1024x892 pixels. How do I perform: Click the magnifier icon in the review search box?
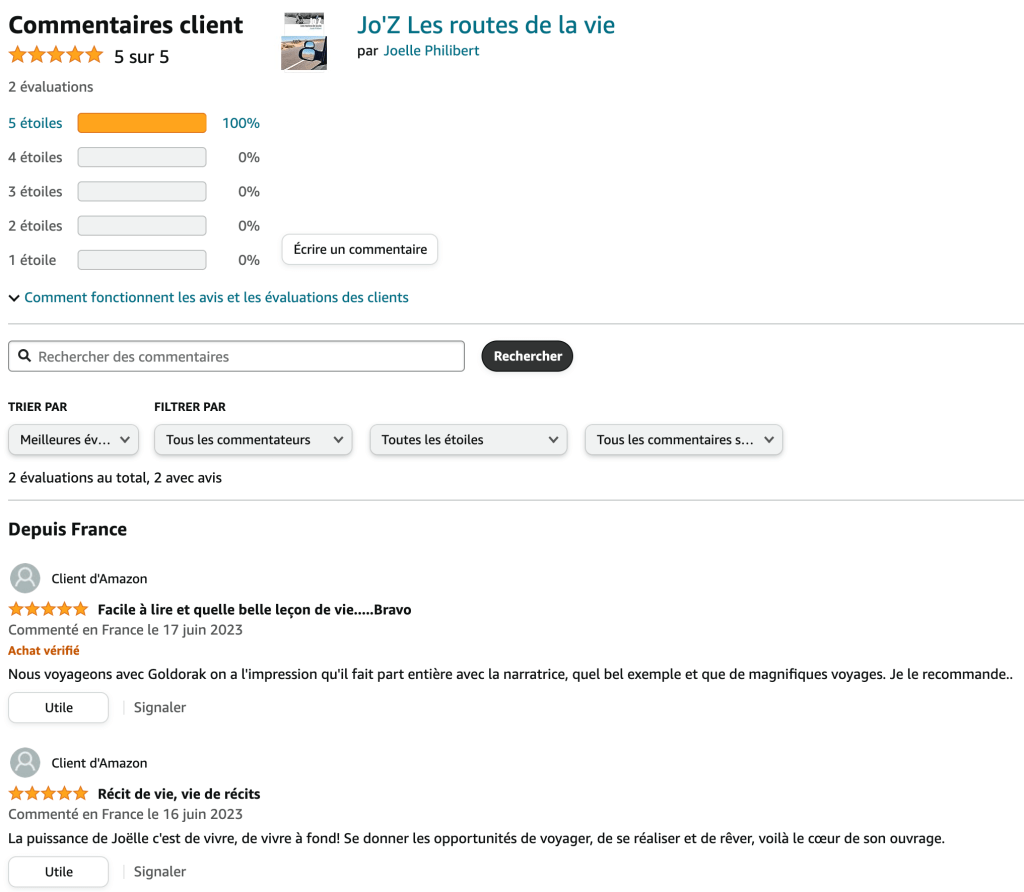25,357
